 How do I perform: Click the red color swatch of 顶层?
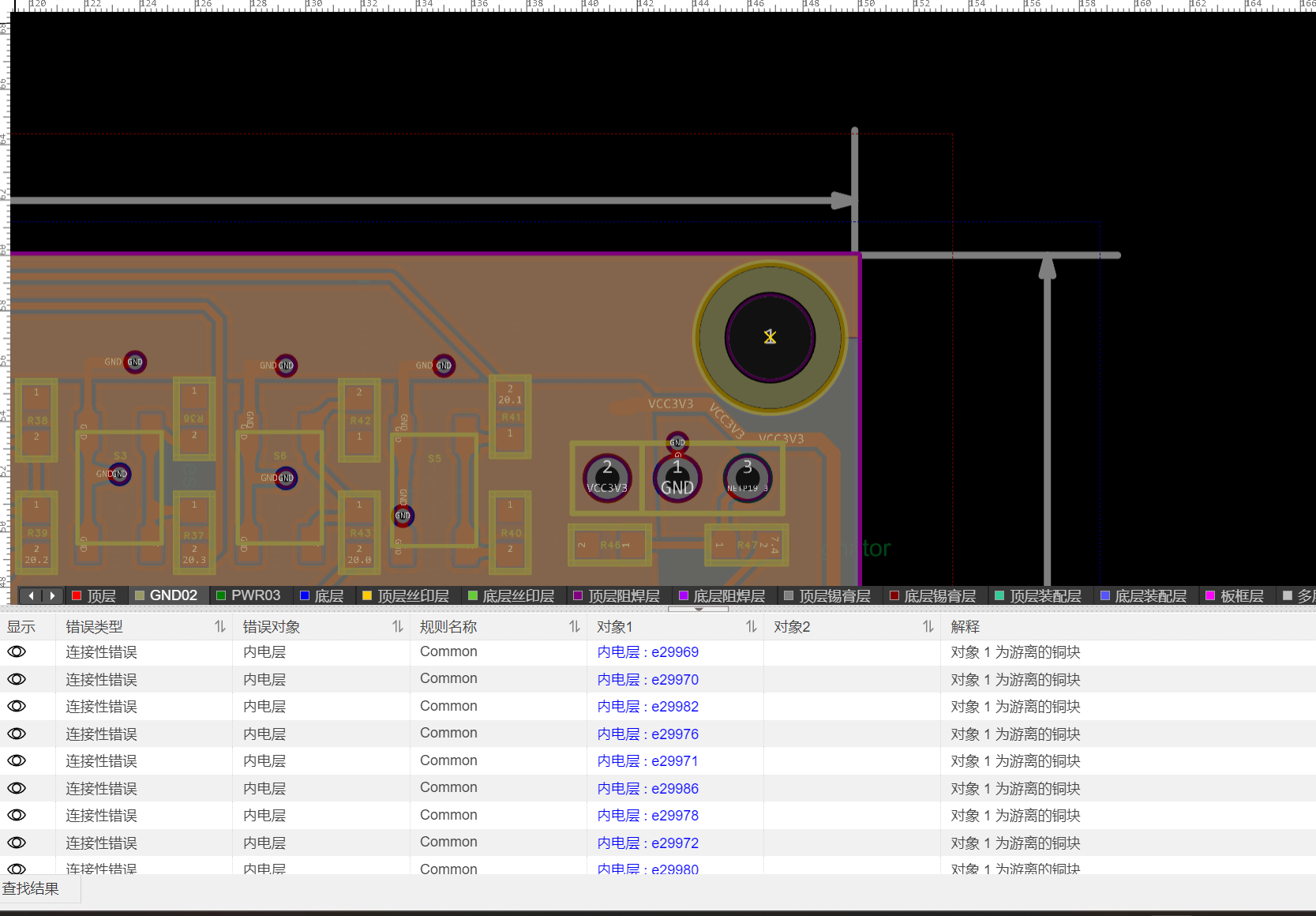point(77,595)
